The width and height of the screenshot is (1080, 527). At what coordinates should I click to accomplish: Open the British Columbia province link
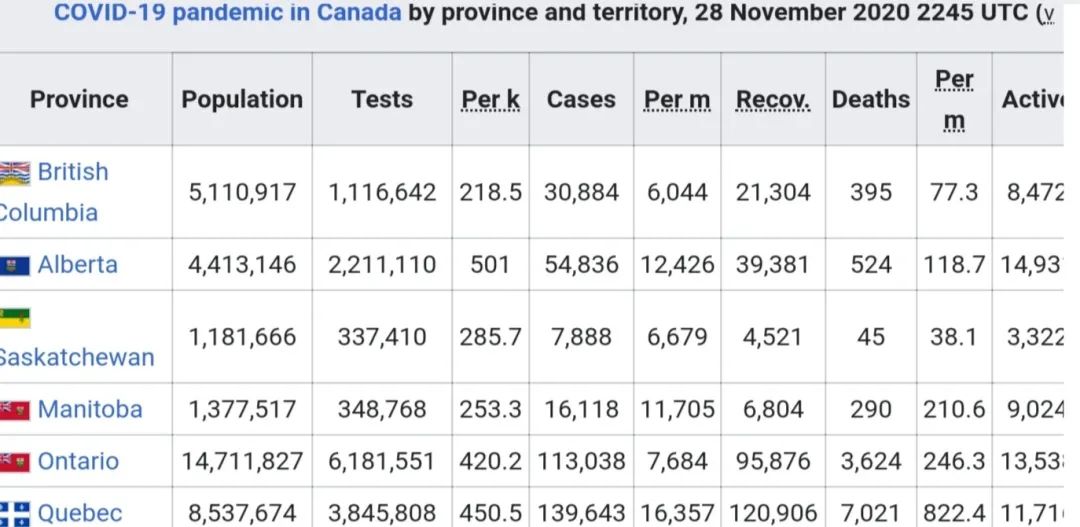54,192
